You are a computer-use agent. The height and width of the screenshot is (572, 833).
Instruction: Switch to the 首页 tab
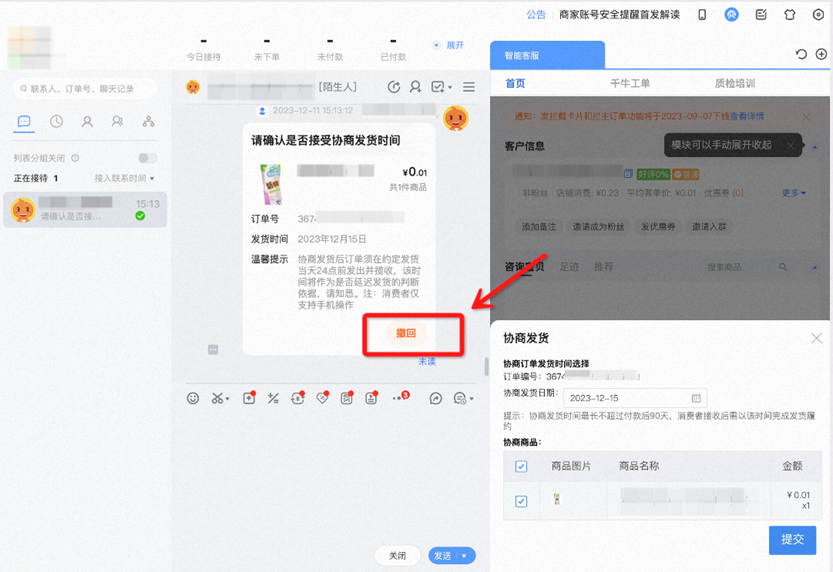515,83
